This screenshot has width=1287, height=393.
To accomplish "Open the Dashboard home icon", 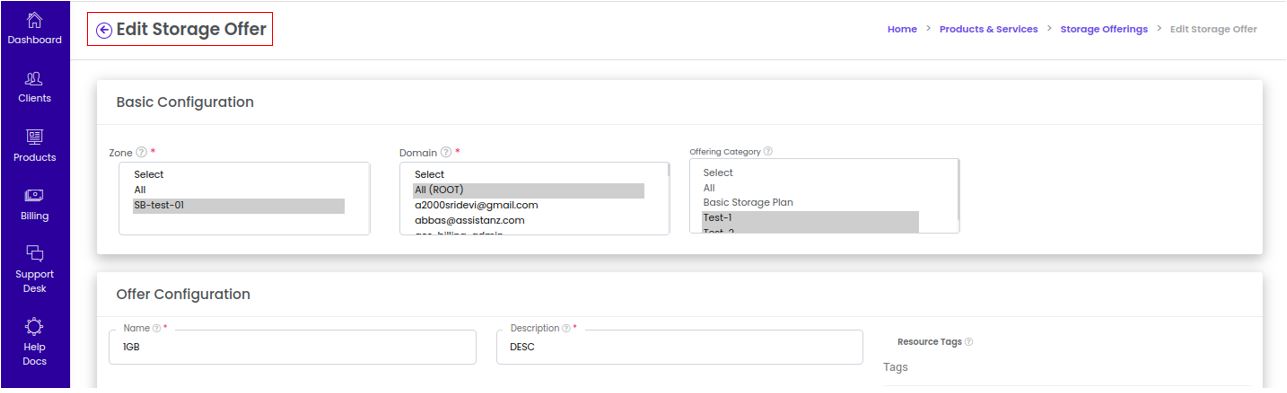I will [x=34, y=19].
